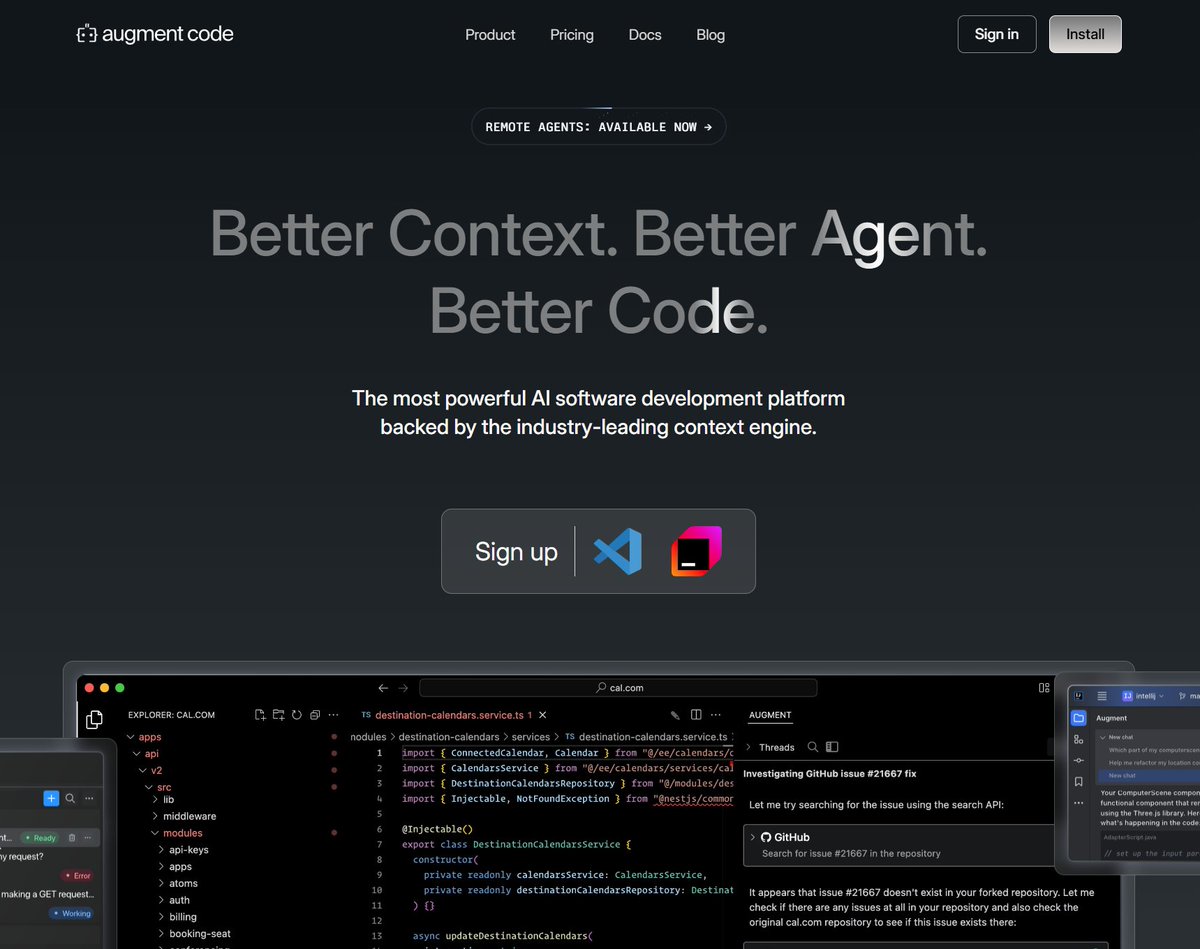Screen dimensions: 1200x949
Task: Open the Docs link
Action: click(x=645, y=35)
